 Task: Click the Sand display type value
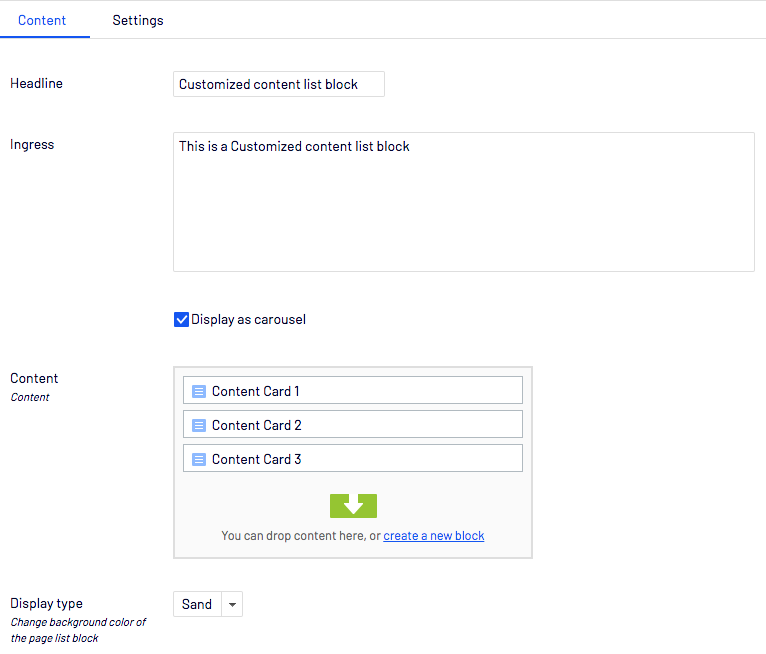click(x=197, y=604)
